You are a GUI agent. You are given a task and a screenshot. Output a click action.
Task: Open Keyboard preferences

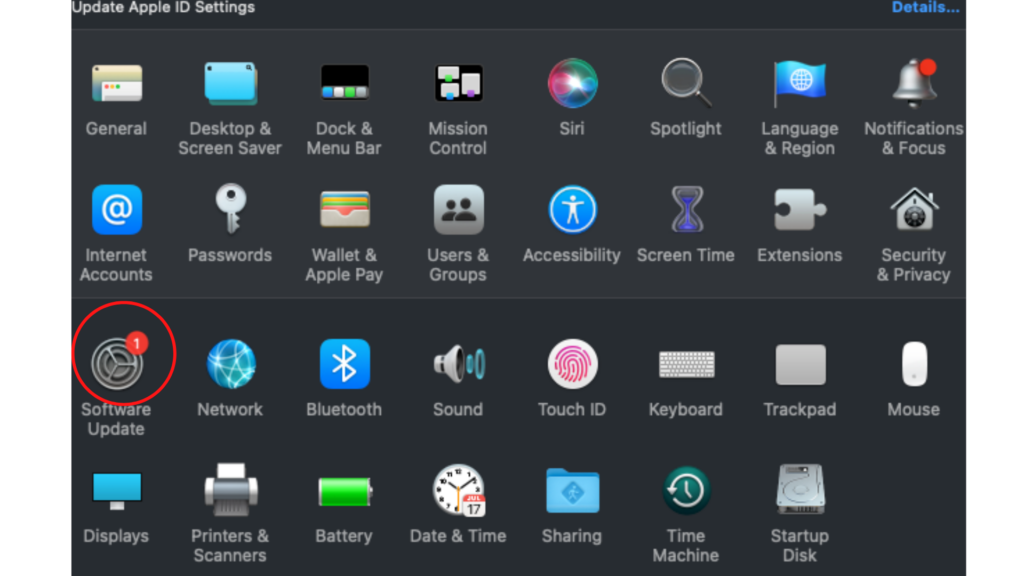pos(686,364)
